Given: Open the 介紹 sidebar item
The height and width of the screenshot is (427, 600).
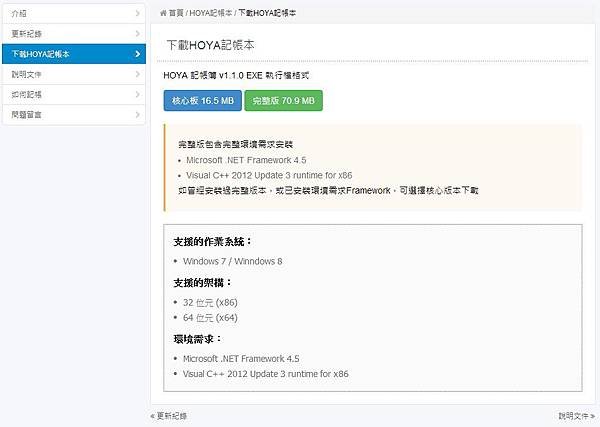Looking at the screenshot, I should (x=74, y=13).
